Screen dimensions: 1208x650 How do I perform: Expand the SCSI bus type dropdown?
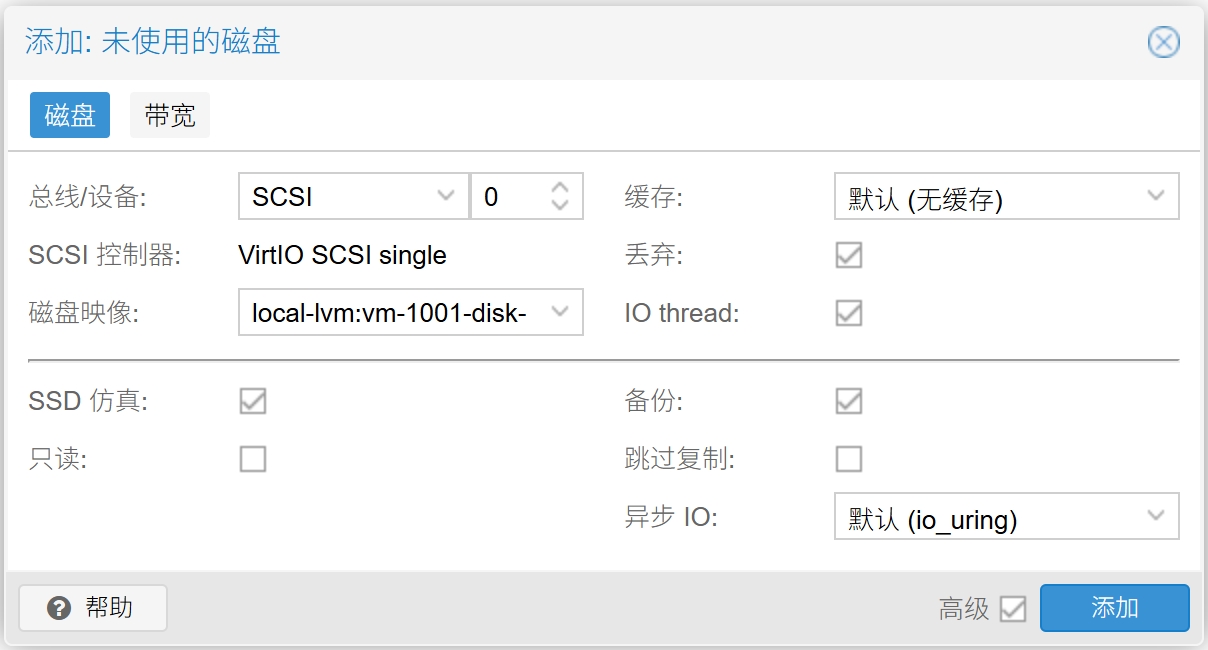446,197
